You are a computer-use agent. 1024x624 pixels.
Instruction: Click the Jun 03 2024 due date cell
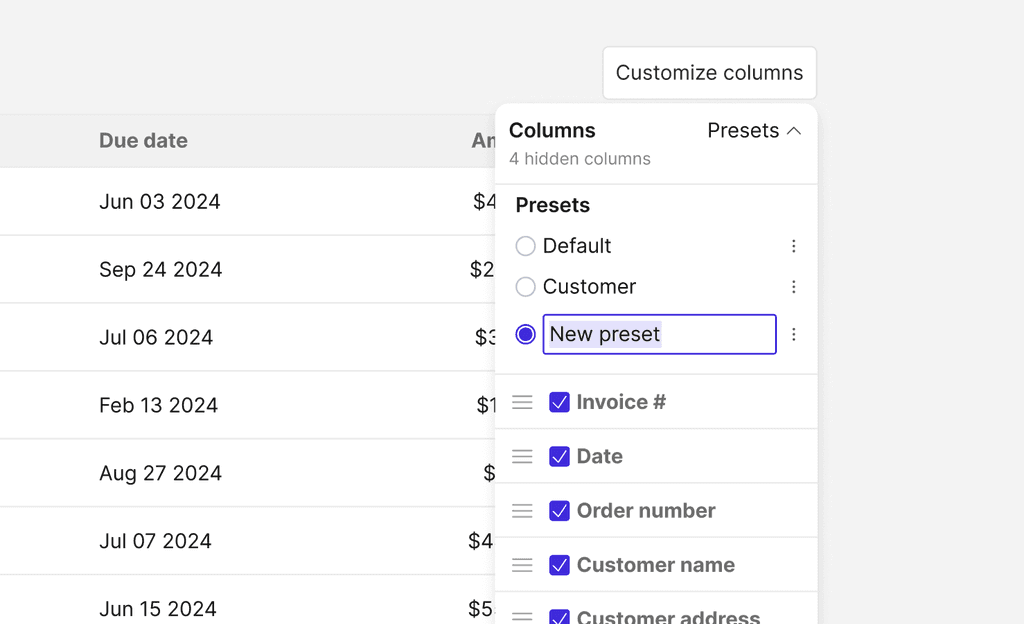(x=159, y=202)
